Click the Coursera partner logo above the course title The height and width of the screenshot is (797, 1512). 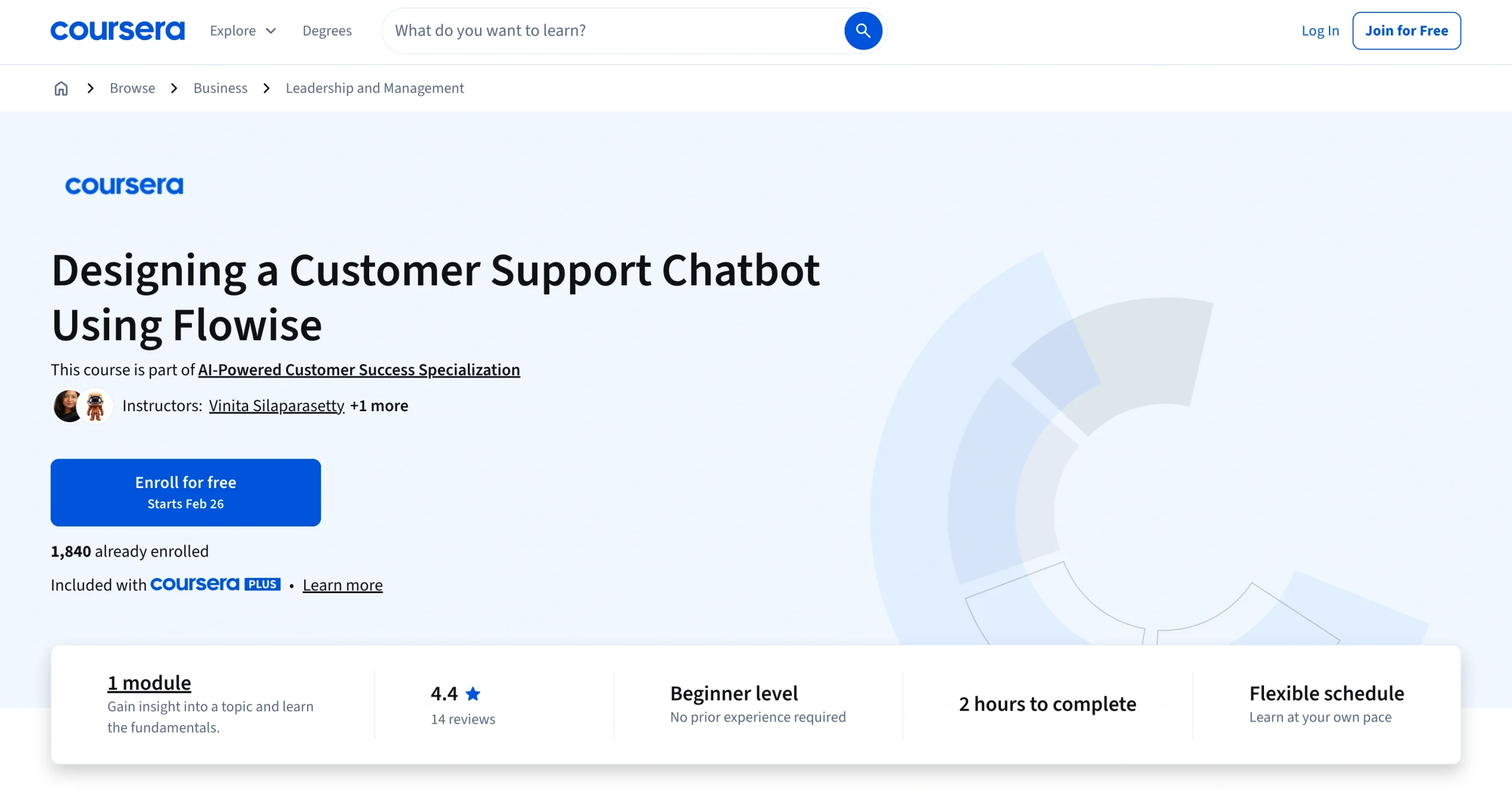pos(124,186)
